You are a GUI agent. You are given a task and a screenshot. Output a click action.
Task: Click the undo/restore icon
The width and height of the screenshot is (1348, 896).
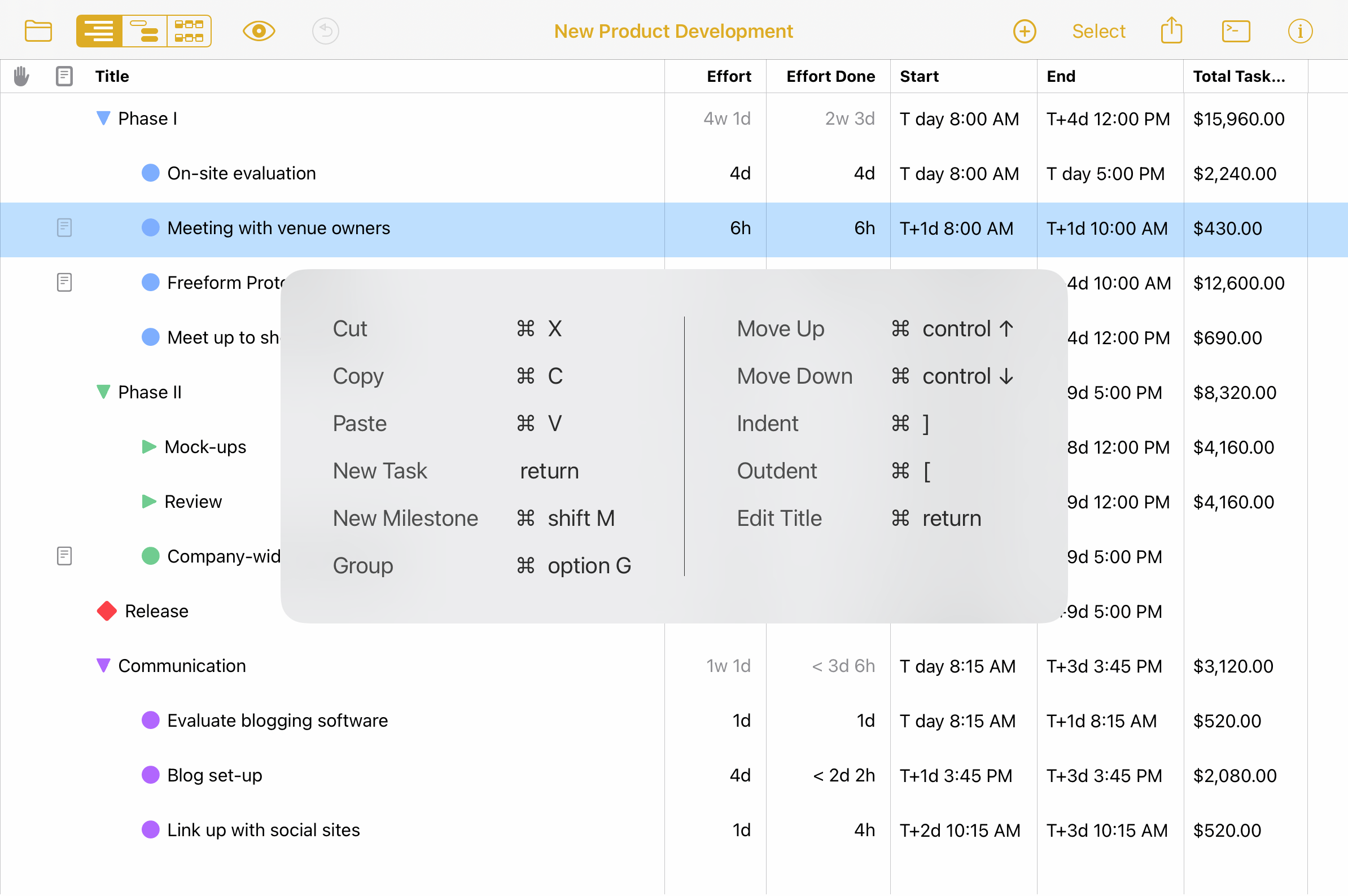327,30
